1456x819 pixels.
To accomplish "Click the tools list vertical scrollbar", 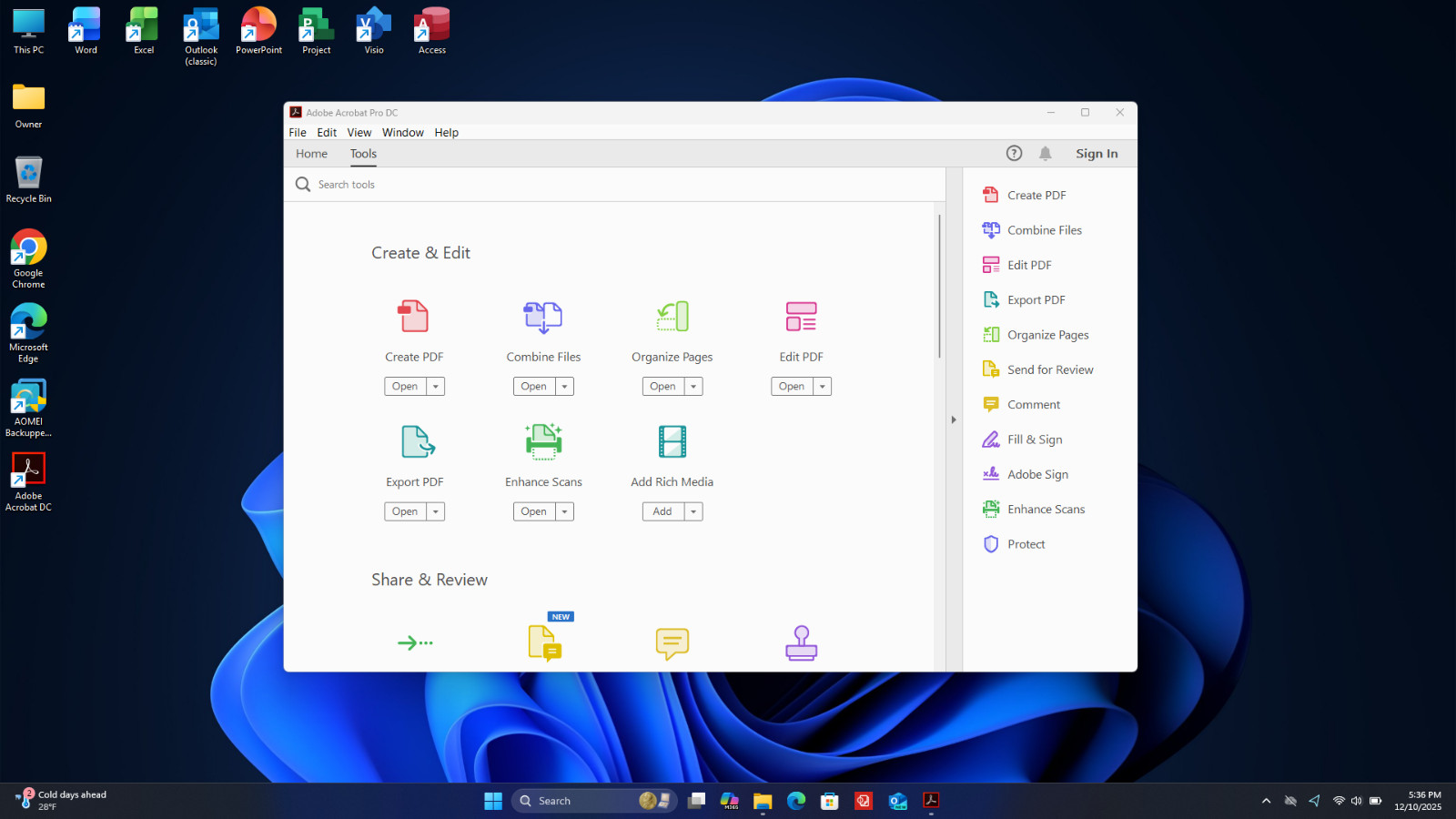I will 939,287.
